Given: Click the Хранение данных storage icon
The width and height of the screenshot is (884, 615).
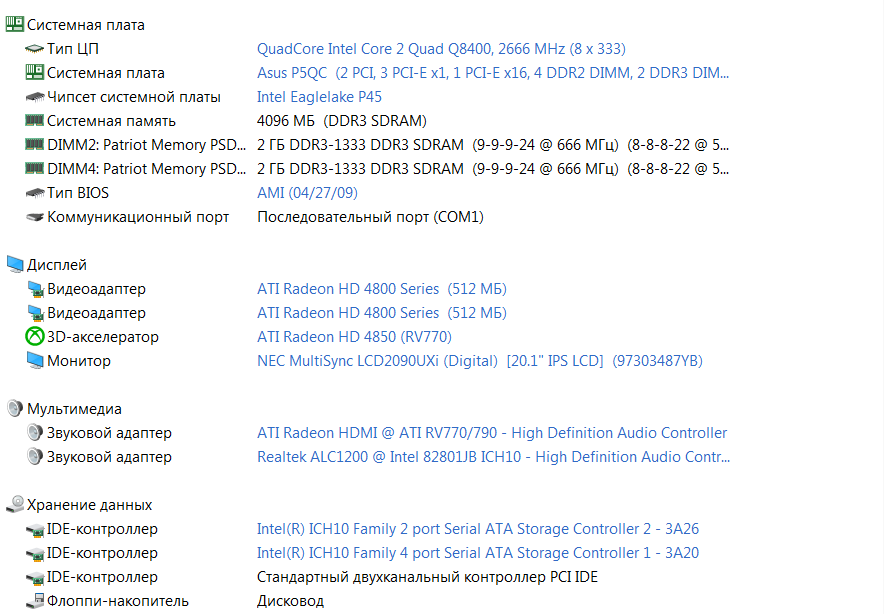Looking at the screenshot, I should pos(15,505).
